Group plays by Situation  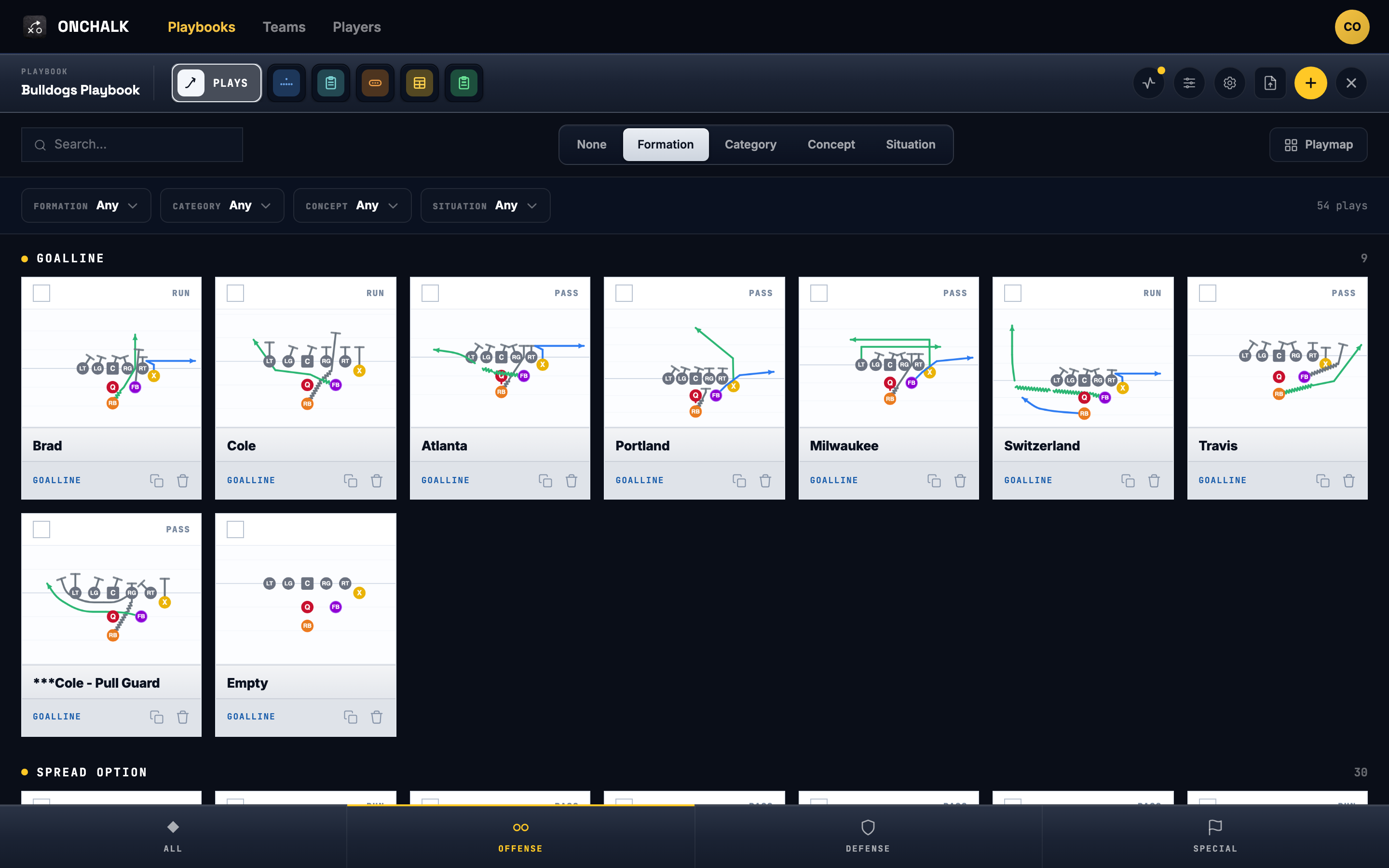pyautogui.click(x=910, y=145)
